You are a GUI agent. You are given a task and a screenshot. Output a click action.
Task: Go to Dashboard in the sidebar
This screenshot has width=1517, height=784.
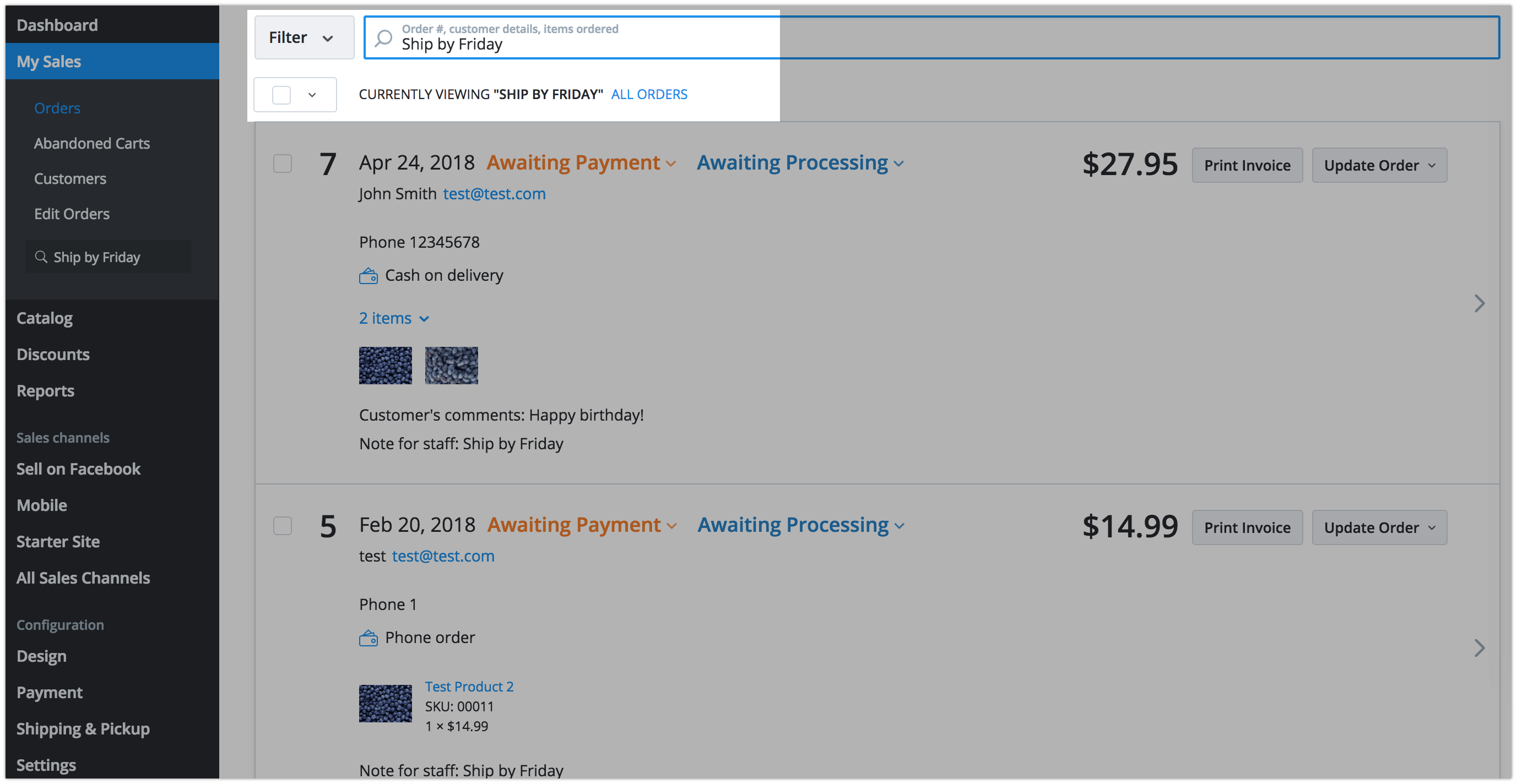tap(57, 25)
